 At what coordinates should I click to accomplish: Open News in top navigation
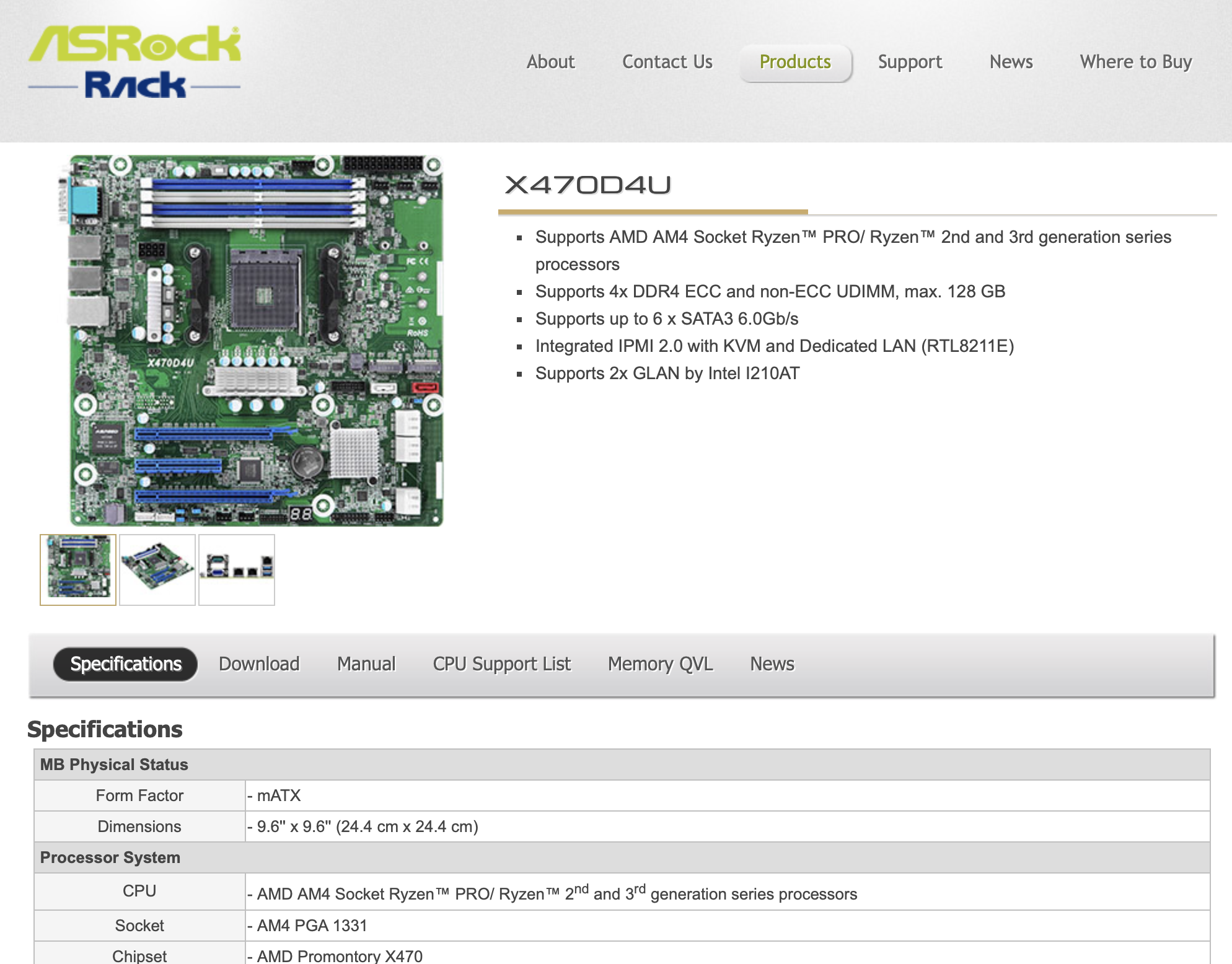1011,62
